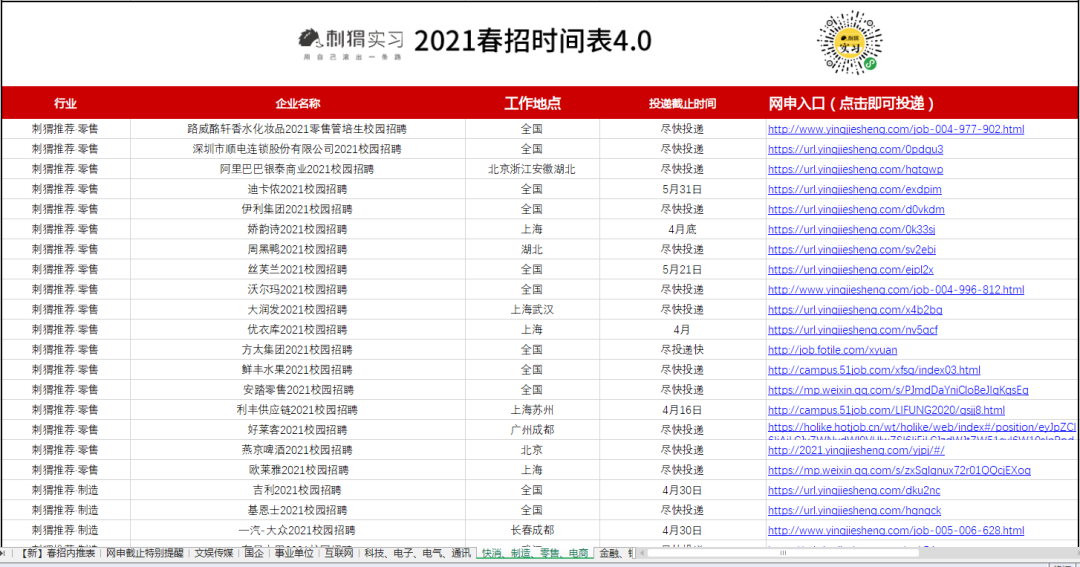
Task: Switch to the 事业单位 sheet tab
Action: tap(294, 553)
